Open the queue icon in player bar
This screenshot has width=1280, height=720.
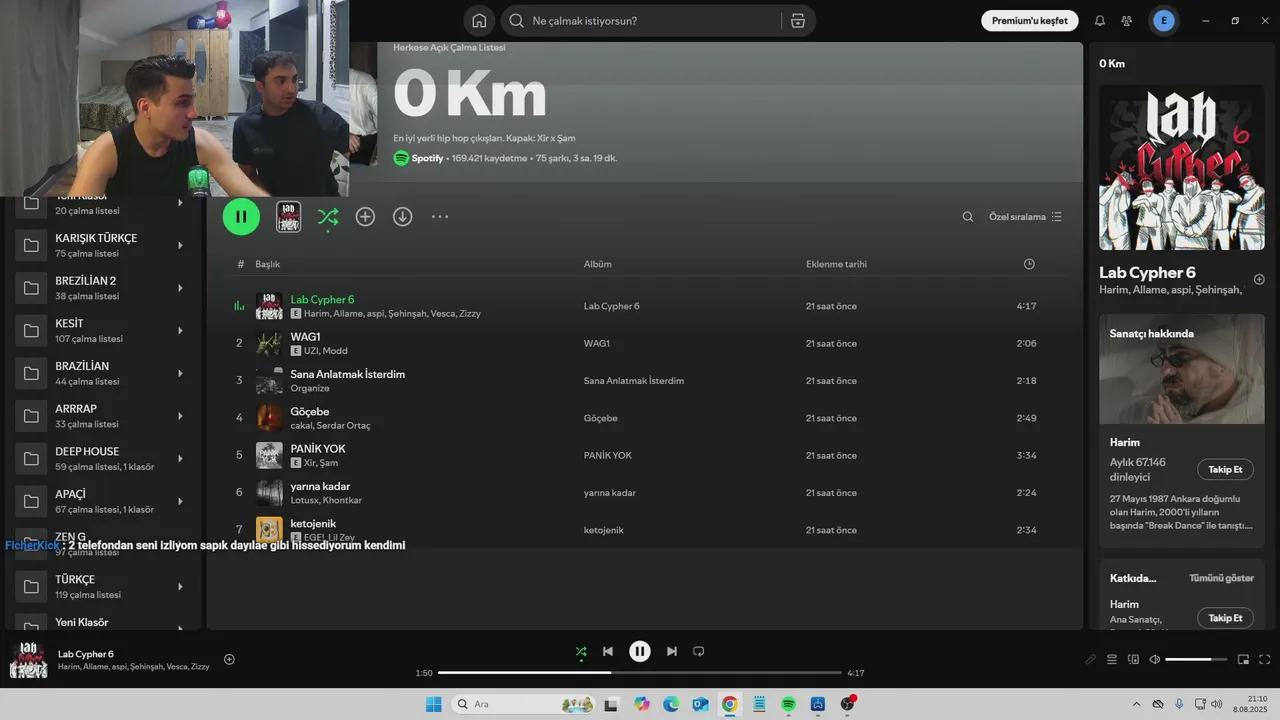click(1112, 660)
